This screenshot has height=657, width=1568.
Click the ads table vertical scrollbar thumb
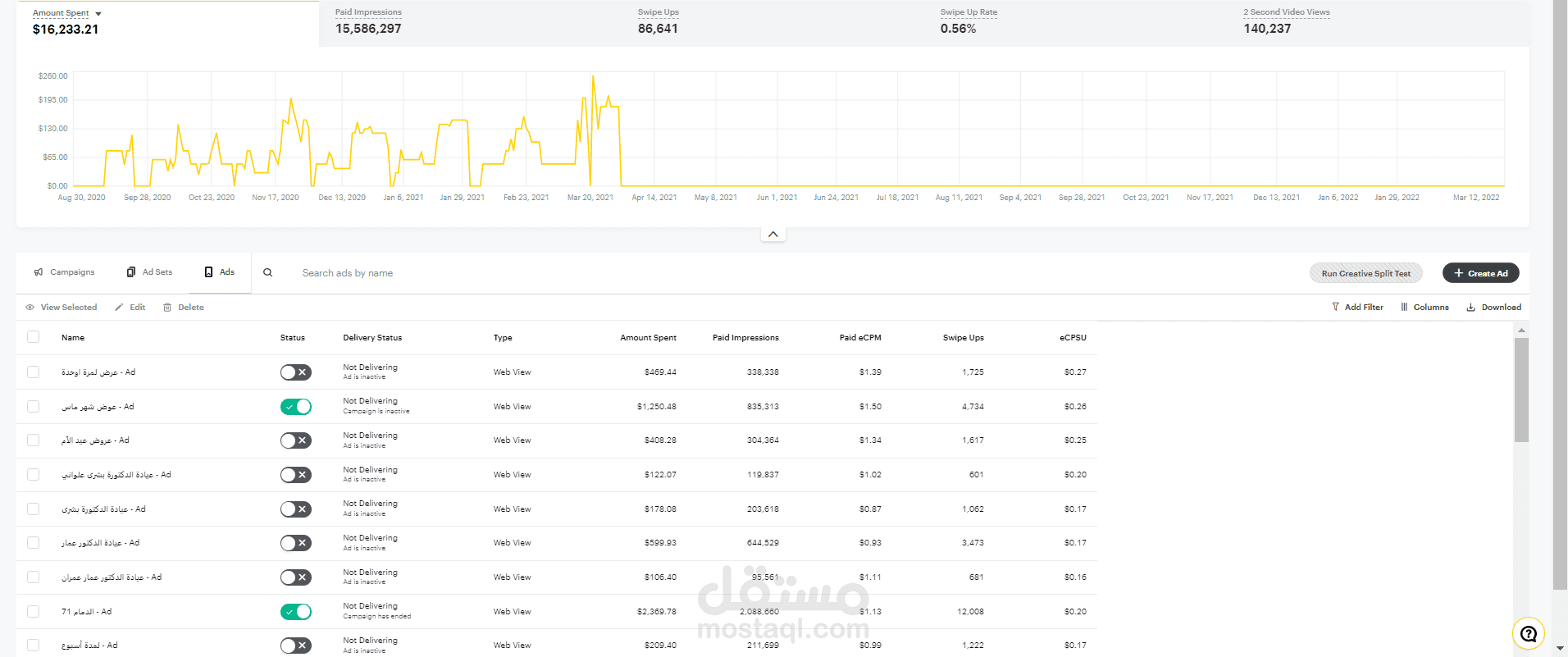click(x=1521, y=390)
